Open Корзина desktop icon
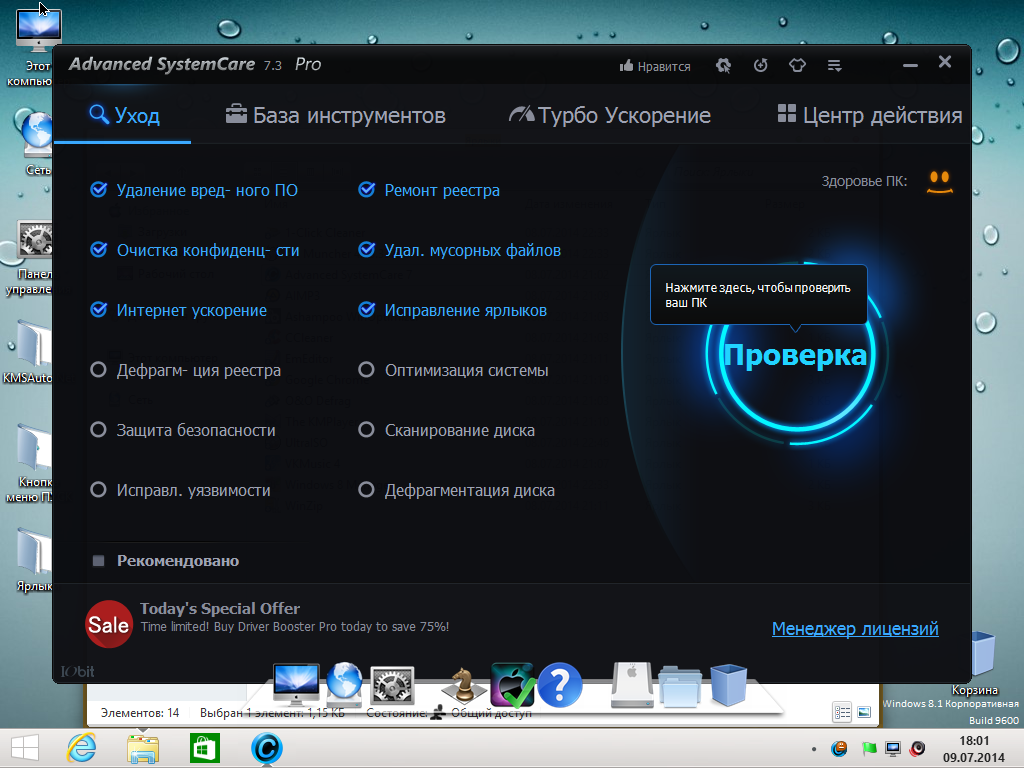Image resolution: width=1024 pixels, height=768 pixels. pyautogui.click(x=981, y=664)
